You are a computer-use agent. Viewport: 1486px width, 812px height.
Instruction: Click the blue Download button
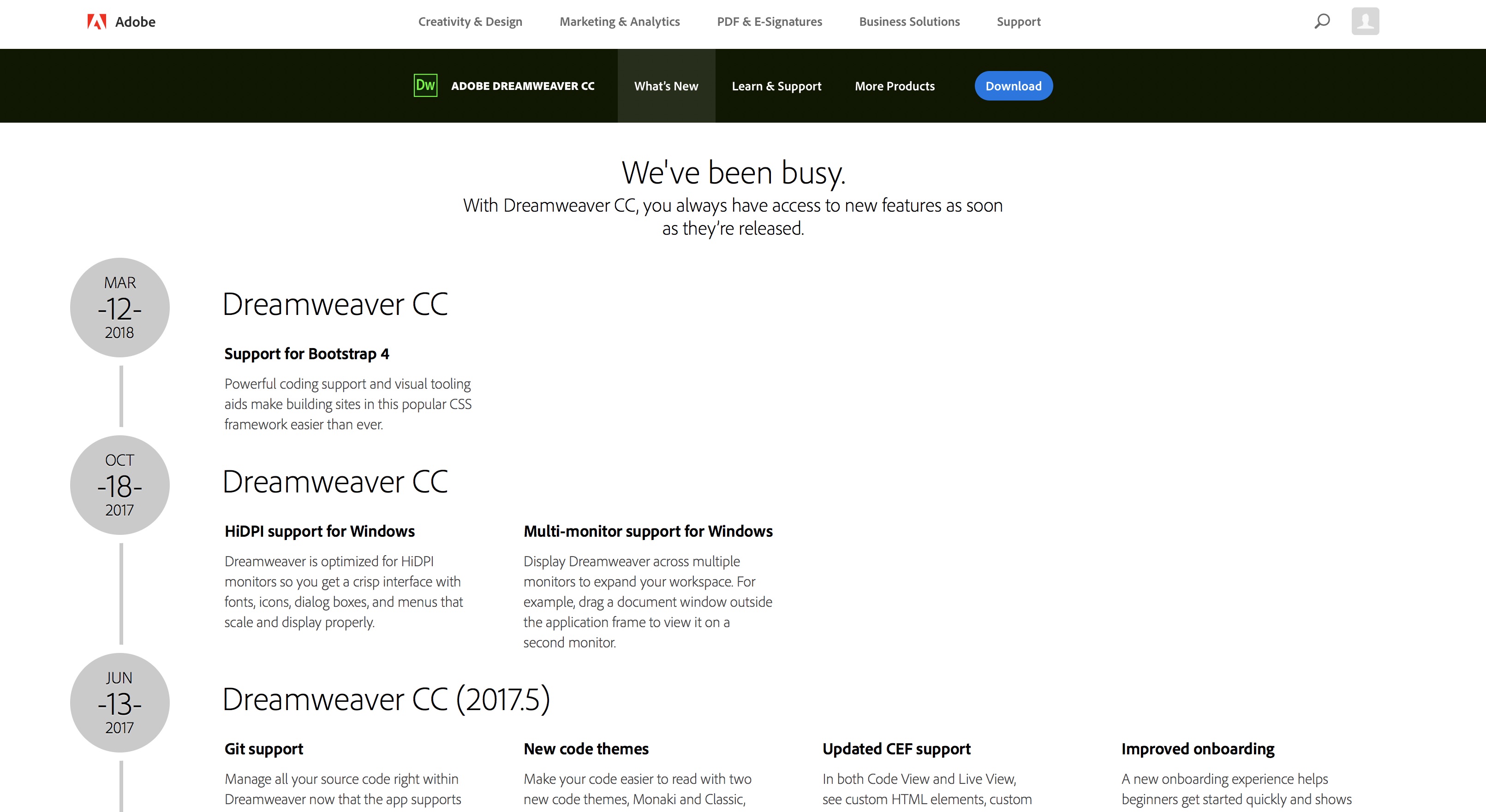[x=1014, y=86]
